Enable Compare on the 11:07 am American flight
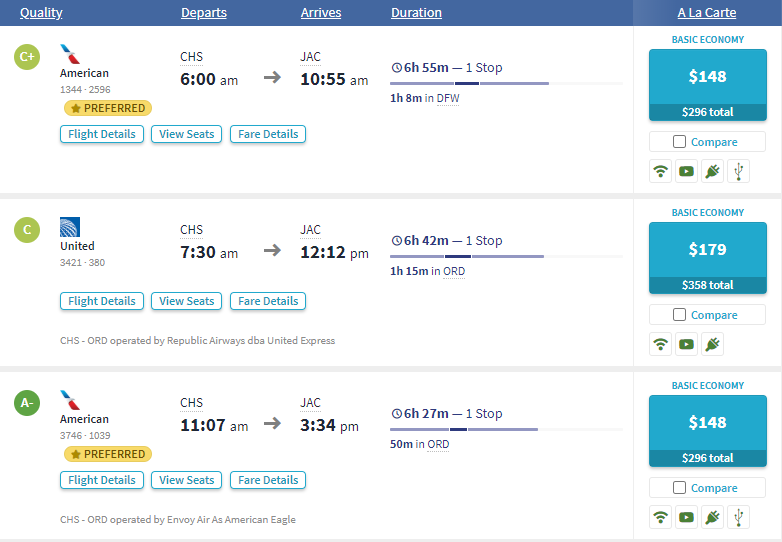Image resolution: width=782 pixels, height=542 pixels. click(x=680, y=488)
